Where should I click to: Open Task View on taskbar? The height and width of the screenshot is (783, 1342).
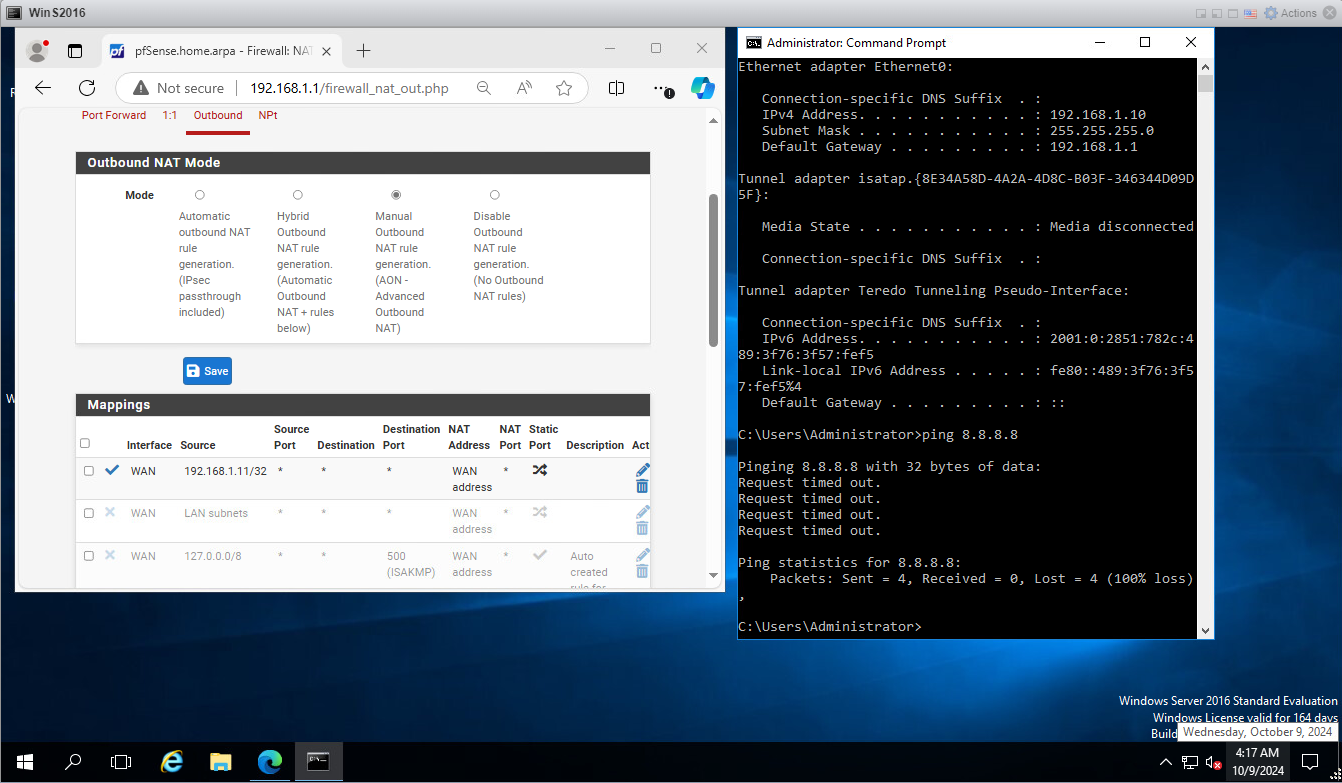(x=121, y=762)
